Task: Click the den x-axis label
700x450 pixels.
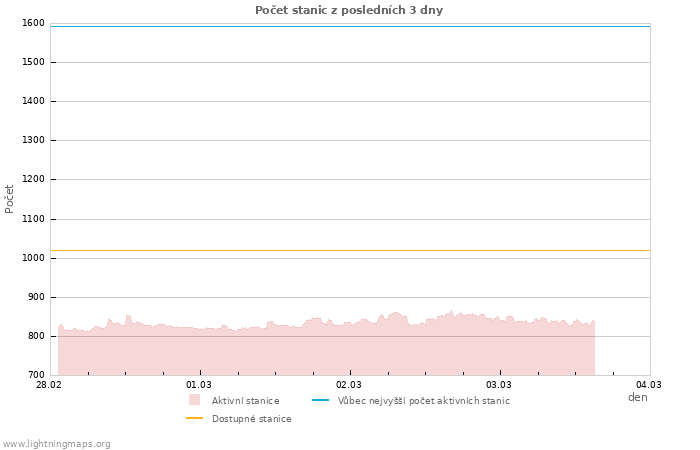Action: click(637, 397)
